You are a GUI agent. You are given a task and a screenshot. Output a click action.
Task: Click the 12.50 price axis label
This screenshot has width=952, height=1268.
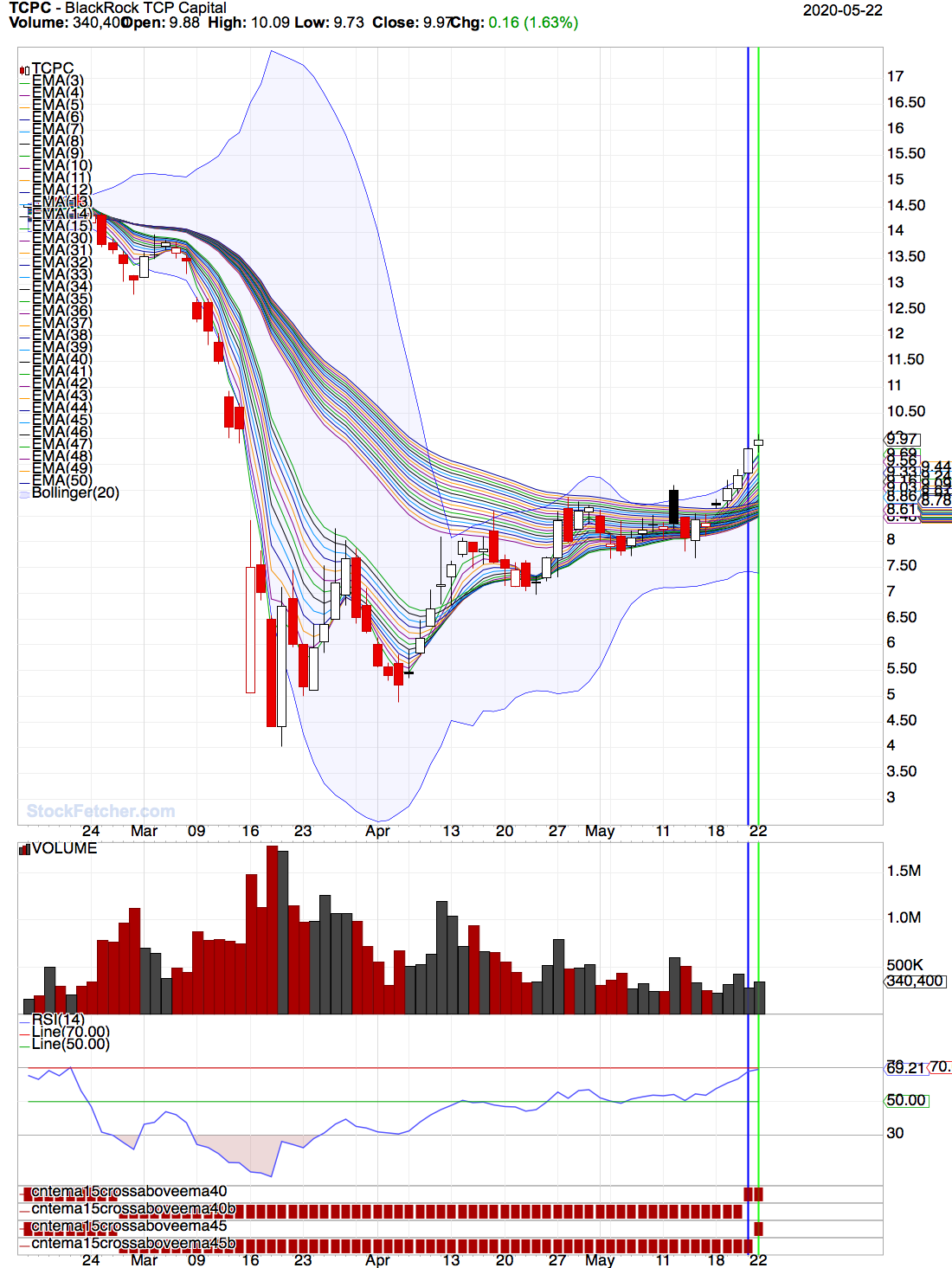tap(906, 309)
